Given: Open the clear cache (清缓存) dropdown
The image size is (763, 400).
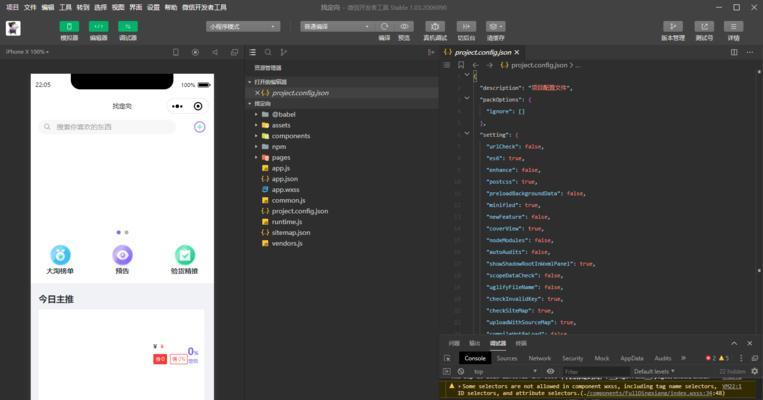Looking at the screenshot, I should point(495,26).
